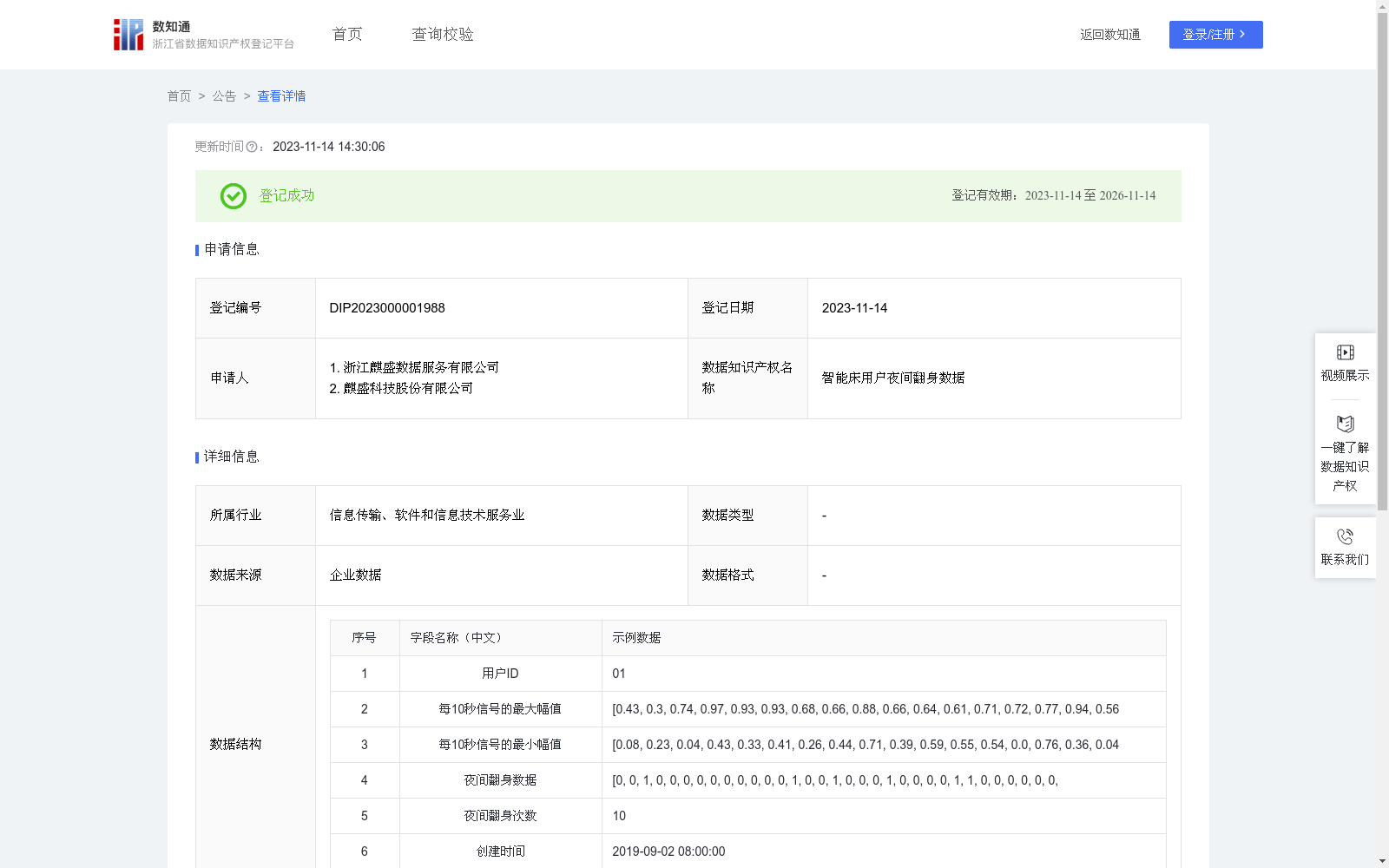Click the 序号 column header
Image resolution: width=1389 pixels, height=868 pixels.
click(365, 638)
